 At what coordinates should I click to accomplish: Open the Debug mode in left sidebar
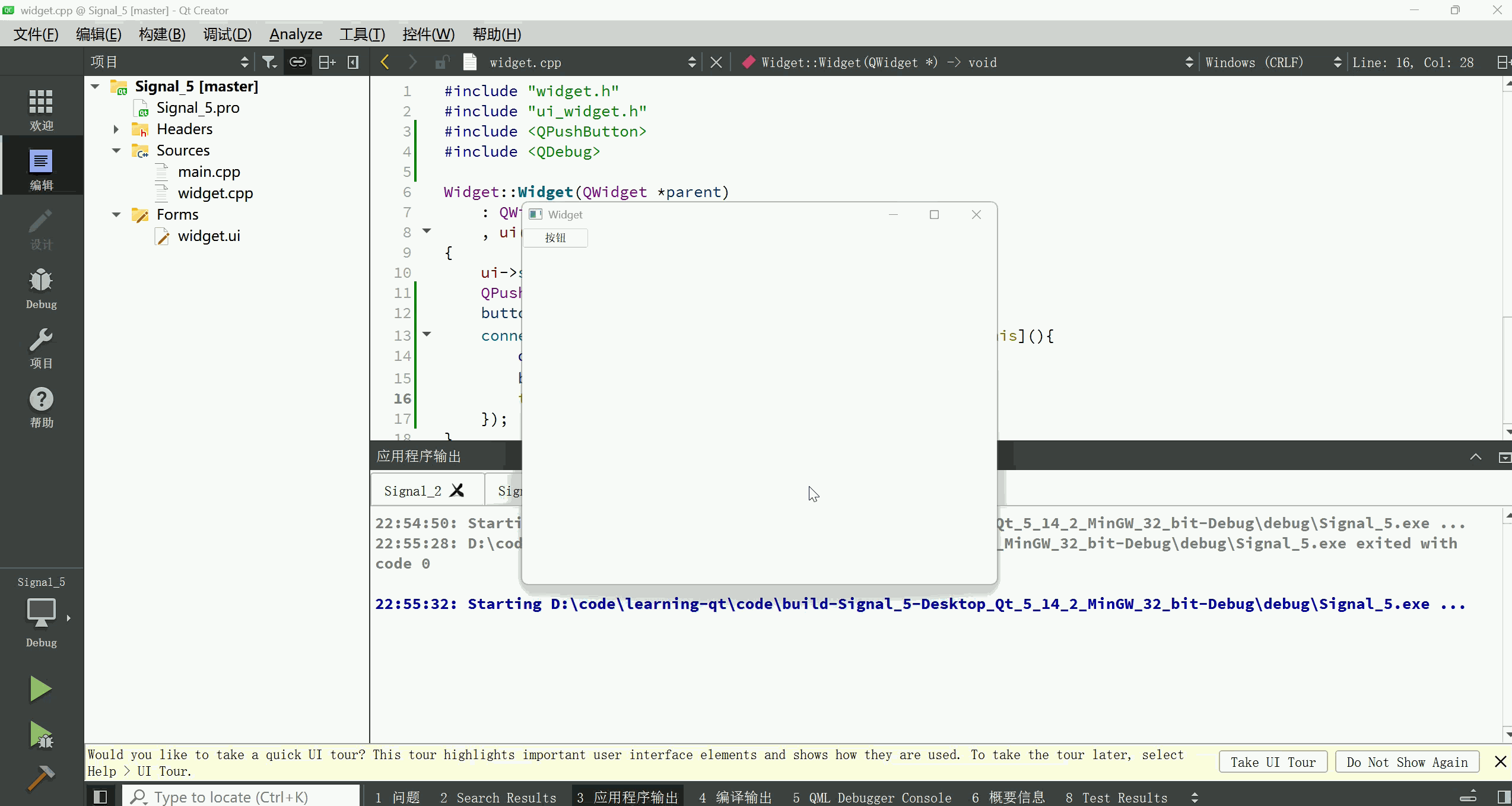41,288
